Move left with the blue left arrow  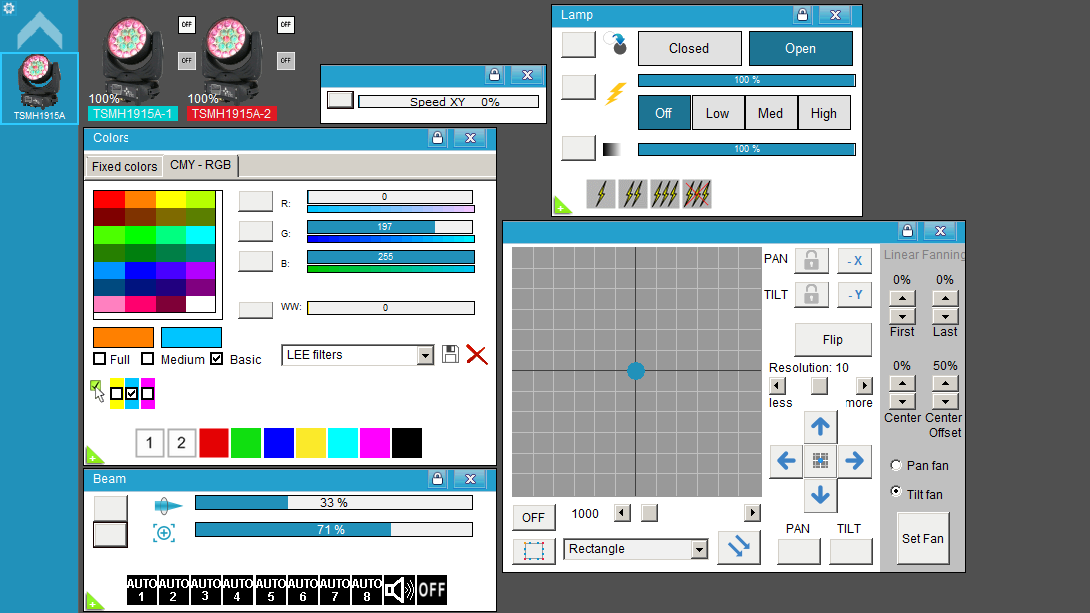pos(786,461)
